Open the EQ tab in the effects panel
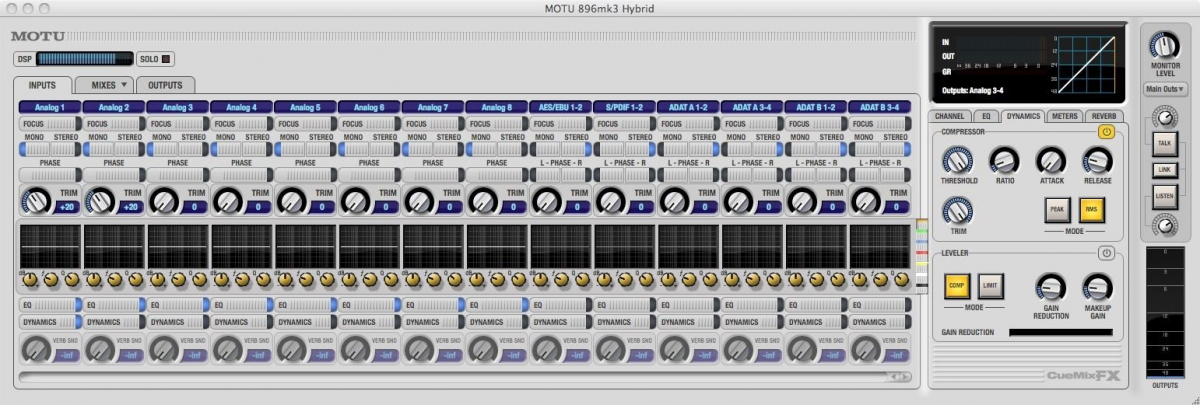1200x405 pixels. [x=985, y=116]
